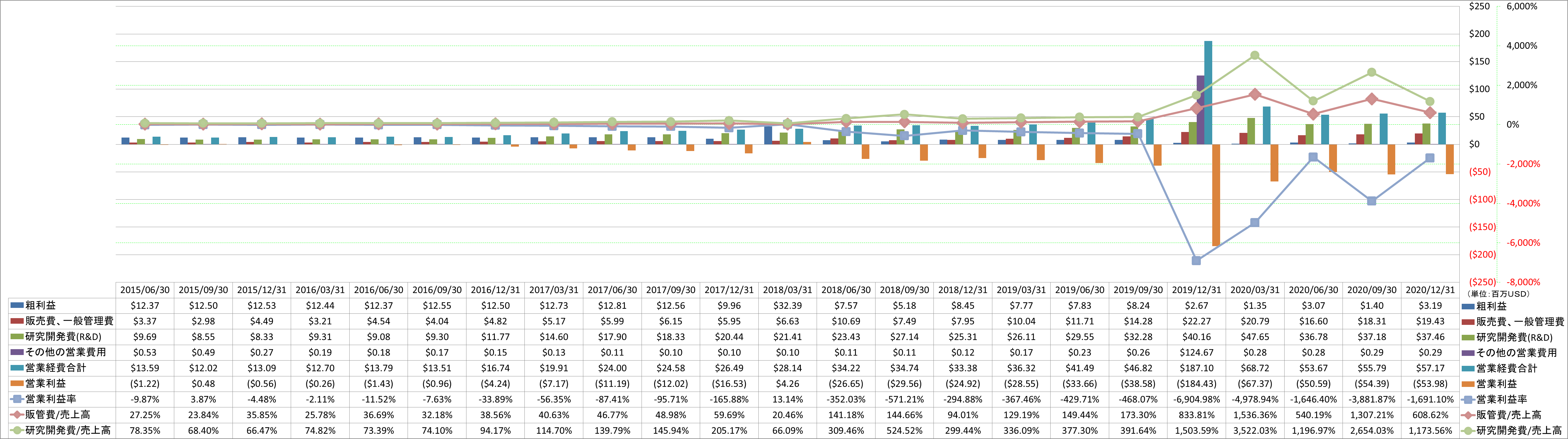Select the 205.17% R&D ratio cell
This screenshot has width=1568, height=439.
pyautogui.click(x=729, y=431)
